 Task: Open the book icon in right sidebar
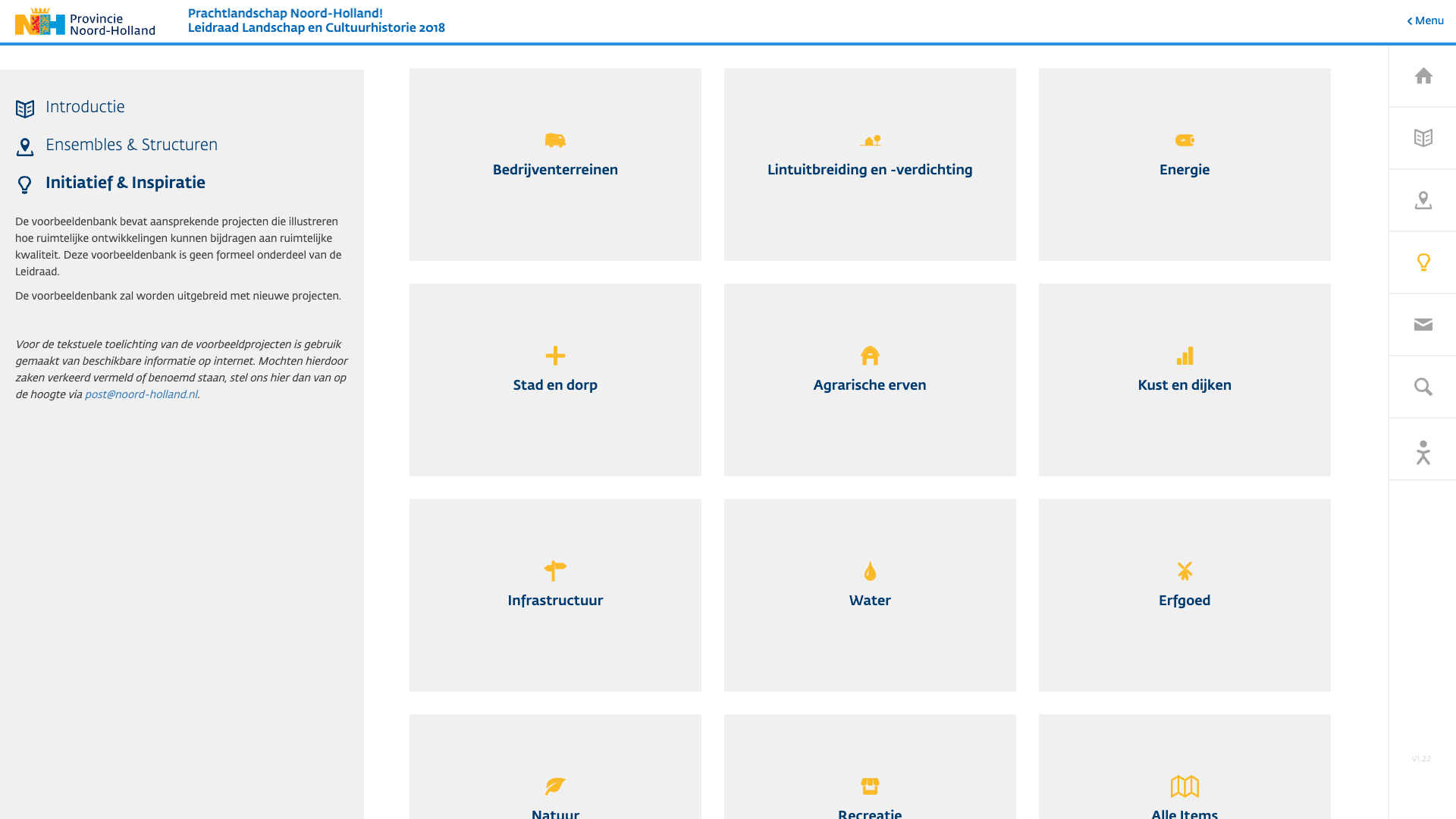coord(1423,138)
